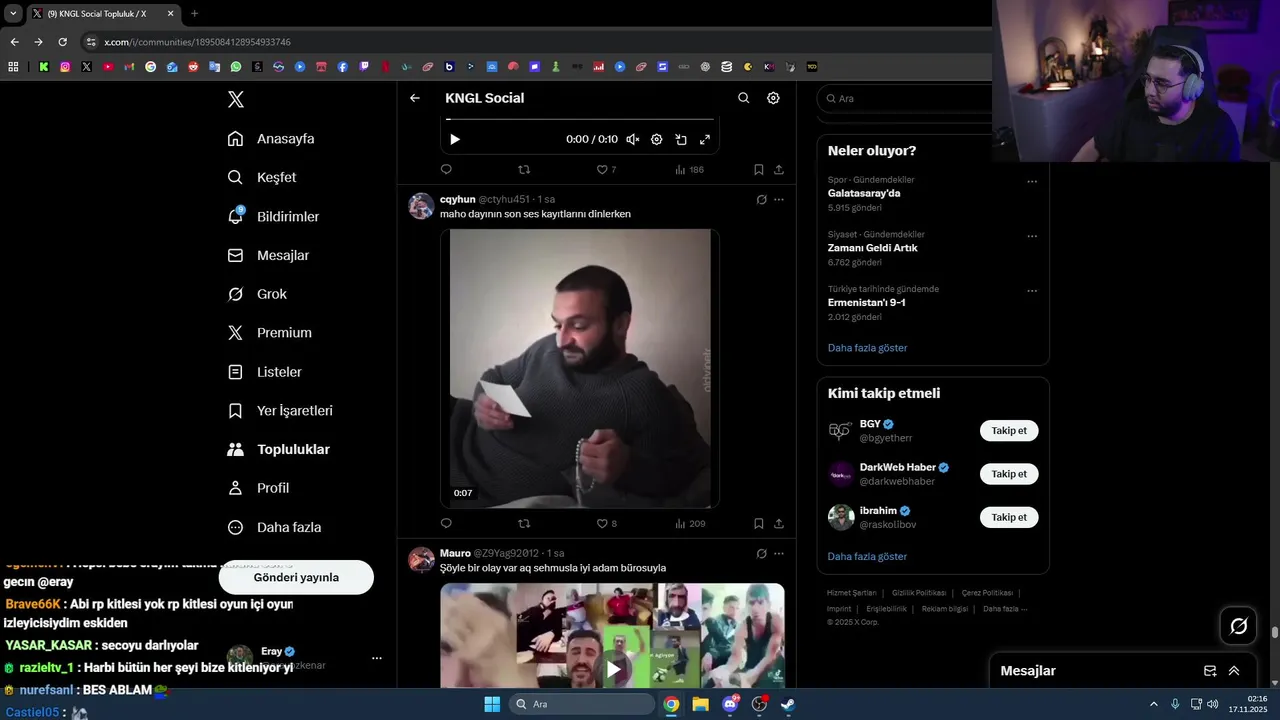Open Steam from taskbar
This screenshot has height=720, width=1280.
tap(788, 704)
